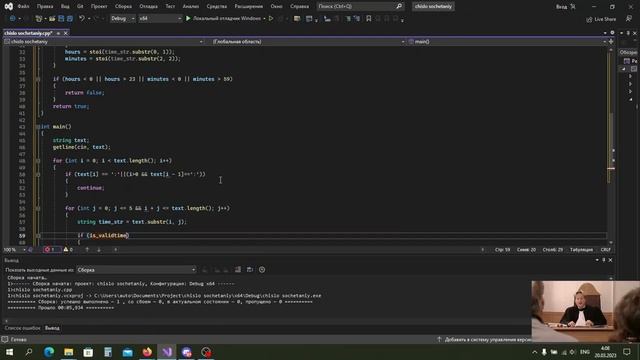Switch to the Вывод bottom tab
640x360 pixels.
coord(52,328)
